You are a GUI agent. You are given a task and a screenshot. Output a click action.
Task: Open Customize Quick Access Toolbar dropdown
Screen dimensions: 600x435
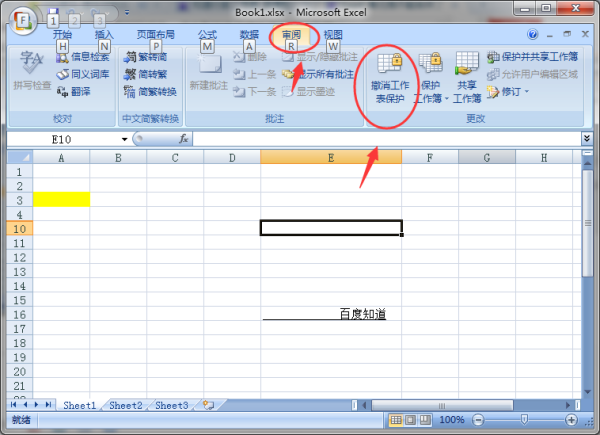tap(127, 13)
